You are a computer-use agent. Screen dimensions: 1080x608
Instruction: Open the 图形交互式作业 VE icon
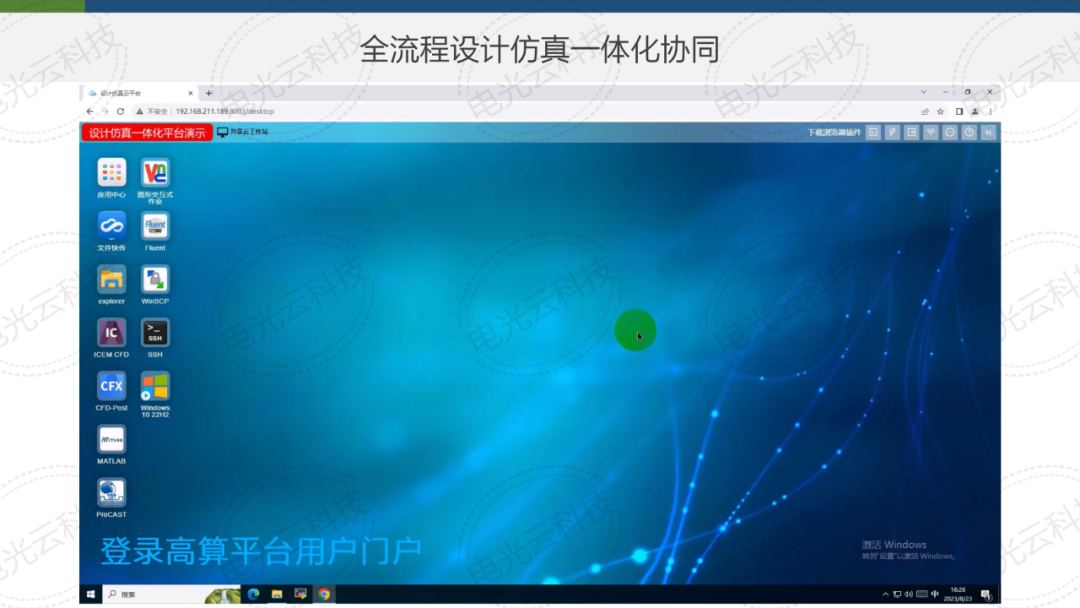[155, 173]
